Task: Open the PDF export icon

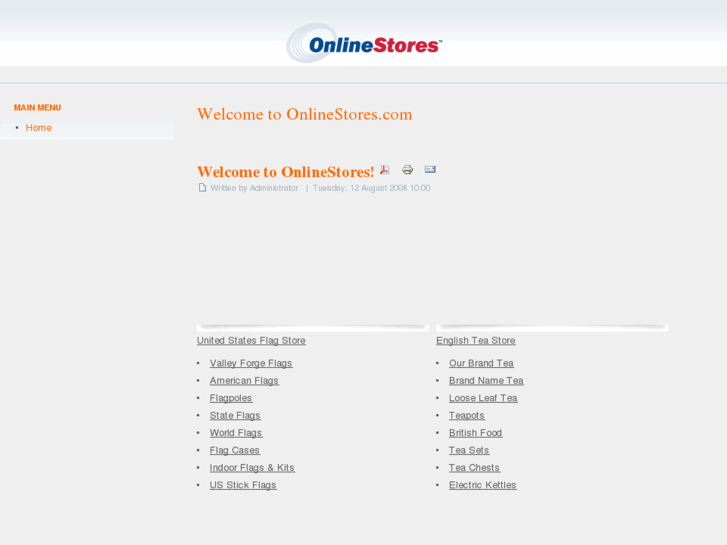Action: [x=385, y=170]
